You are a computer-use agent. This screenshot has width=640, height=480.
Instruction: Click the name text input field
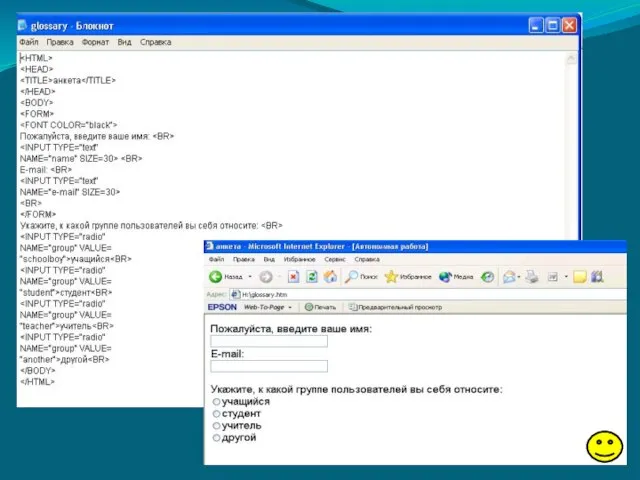pos(269,341)
